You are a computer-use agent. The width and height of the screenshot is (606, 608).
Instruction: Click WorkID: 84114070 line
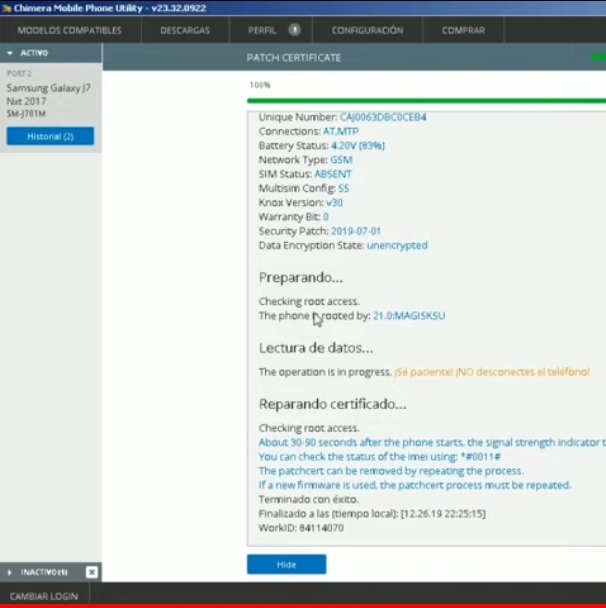pyautogui.click(x=301, y=528)
